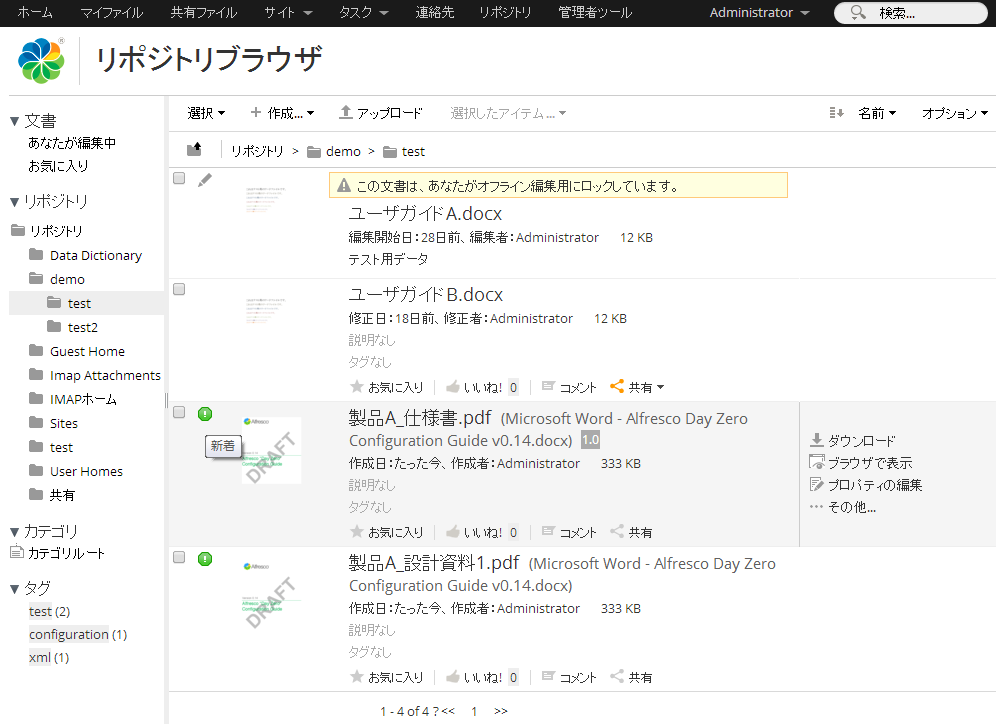Click the share icon for ユーザガイドB.docx
996x724 pixels.
coord(617,386)
